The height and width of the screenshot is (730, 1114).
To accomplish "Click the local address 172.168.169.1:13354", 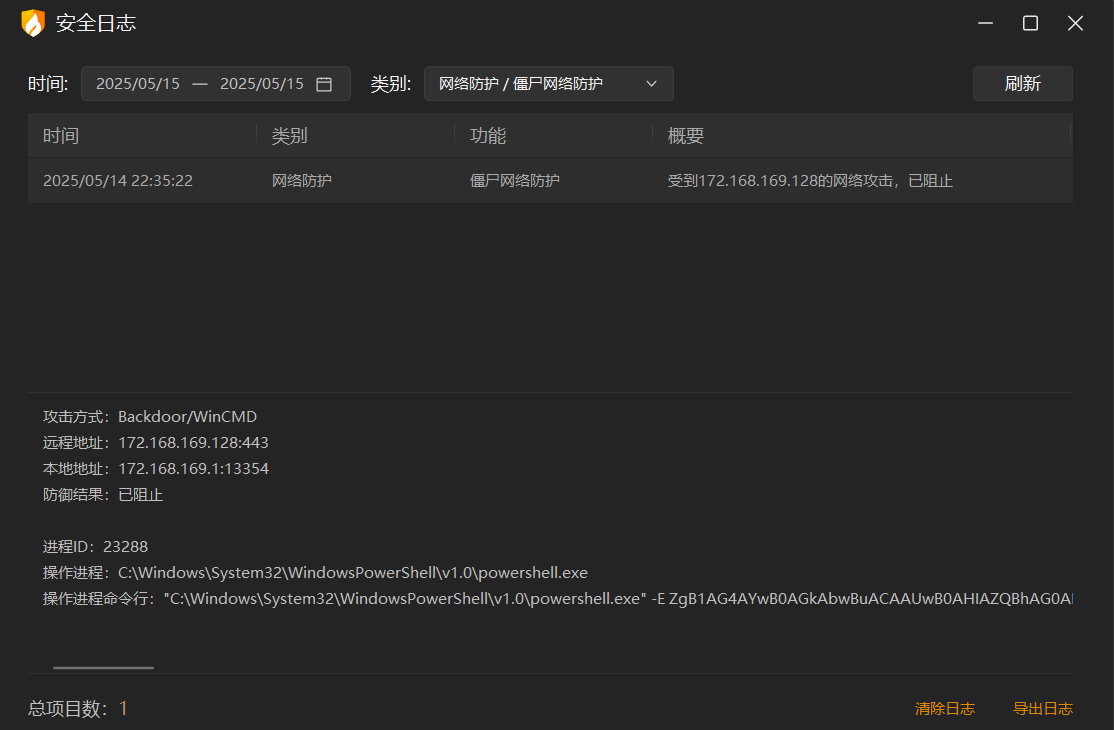I will coord(193,469).
